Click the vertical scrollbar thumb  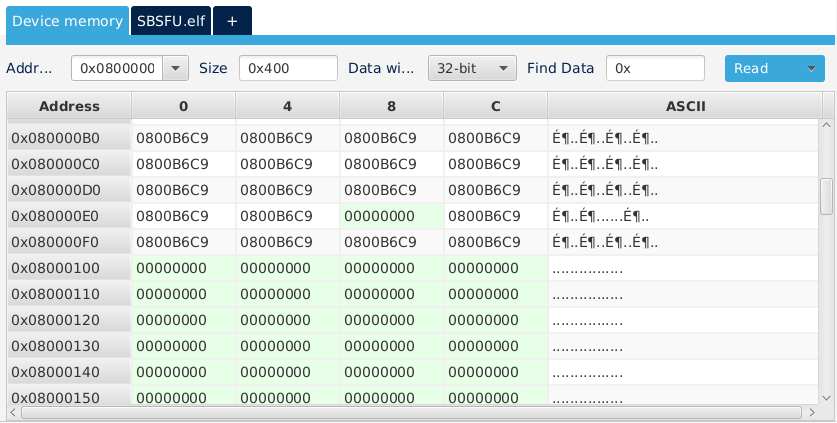click(x=826, y=197)
